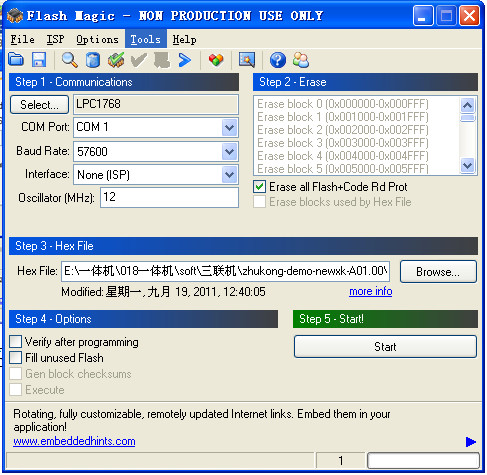Click the colored hearts icon
The image size is (487, 475).
tap(216, 60)
